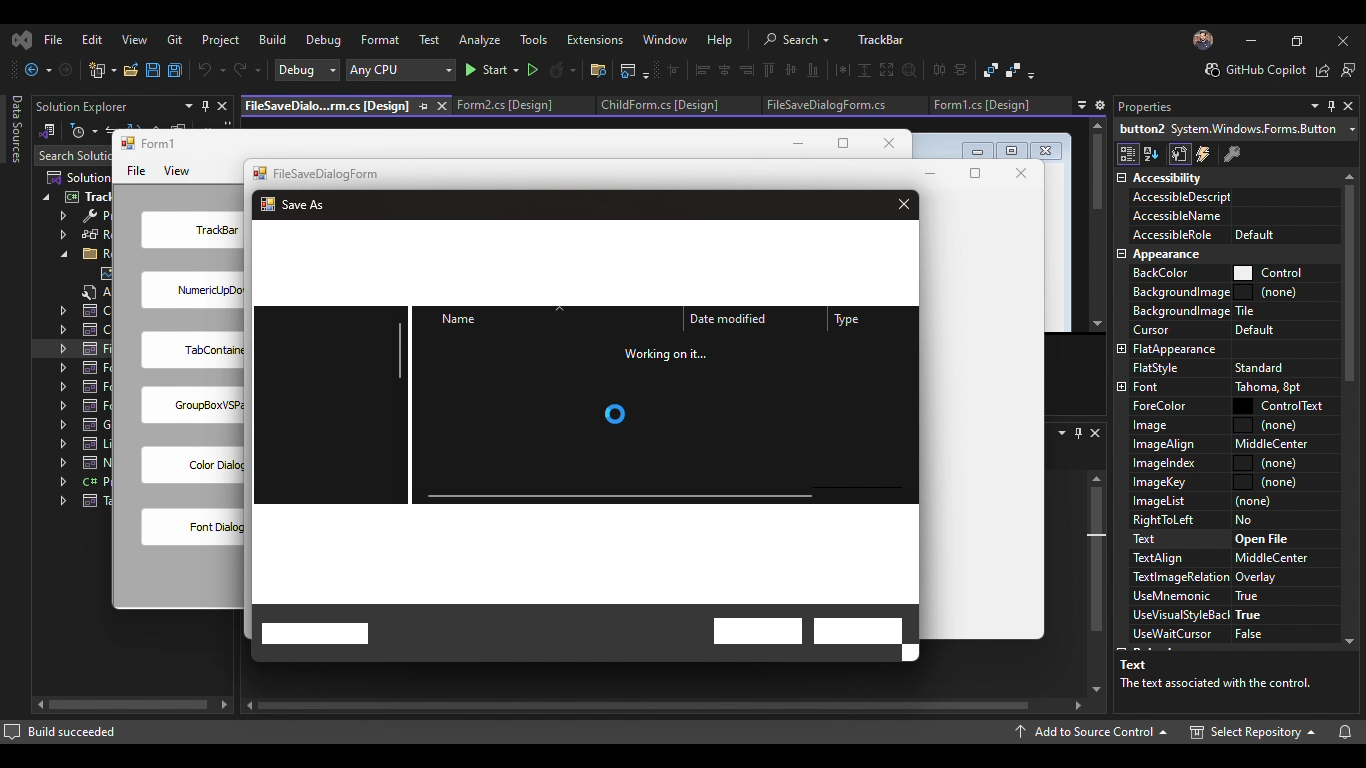Viewport: 1366px width, 768px height.
Task: Toggle auto-hide pin on Solution Explorer
Action: click(205, 106)
